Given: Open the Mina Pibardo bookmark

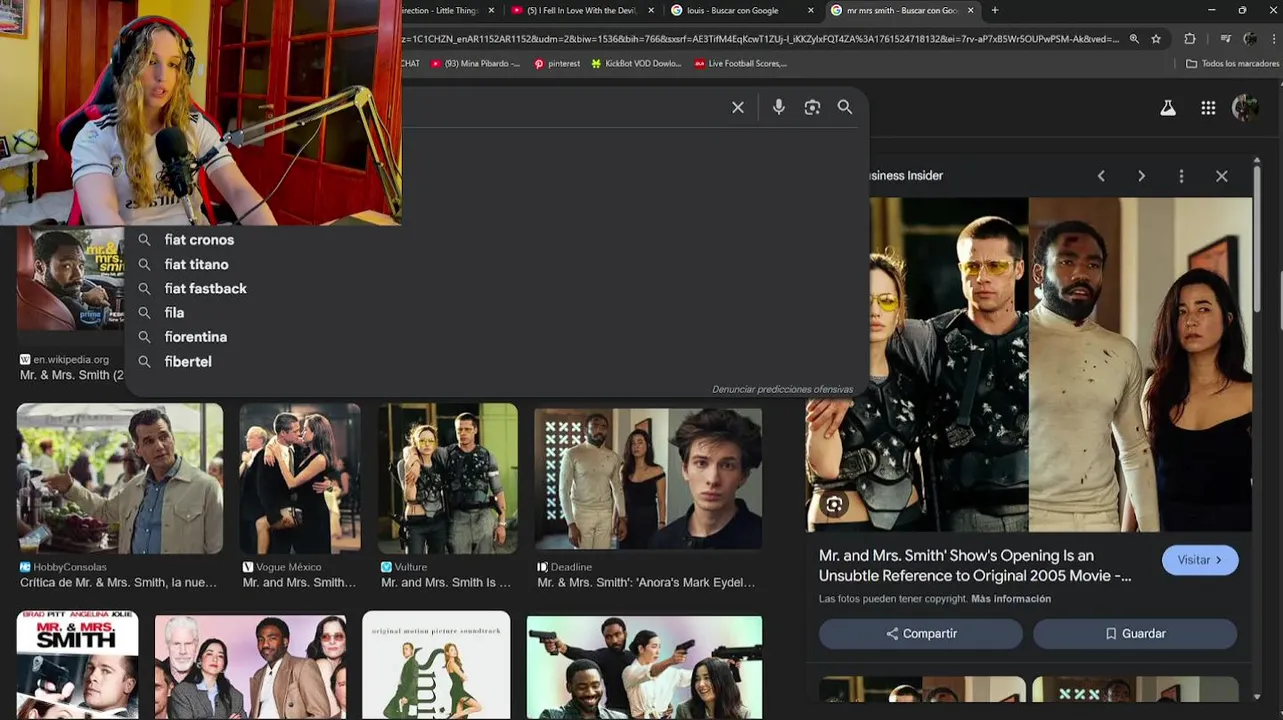Looking at the screenshot, I should coord(476,63).
